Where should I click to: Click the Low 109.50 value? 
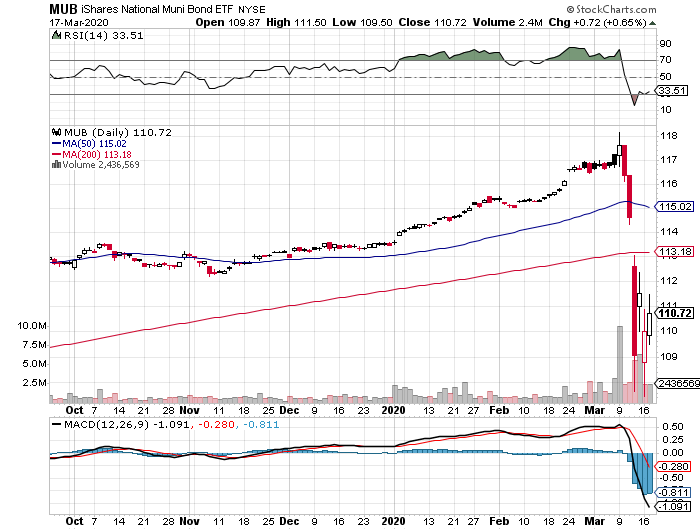[x=362, y=22]
